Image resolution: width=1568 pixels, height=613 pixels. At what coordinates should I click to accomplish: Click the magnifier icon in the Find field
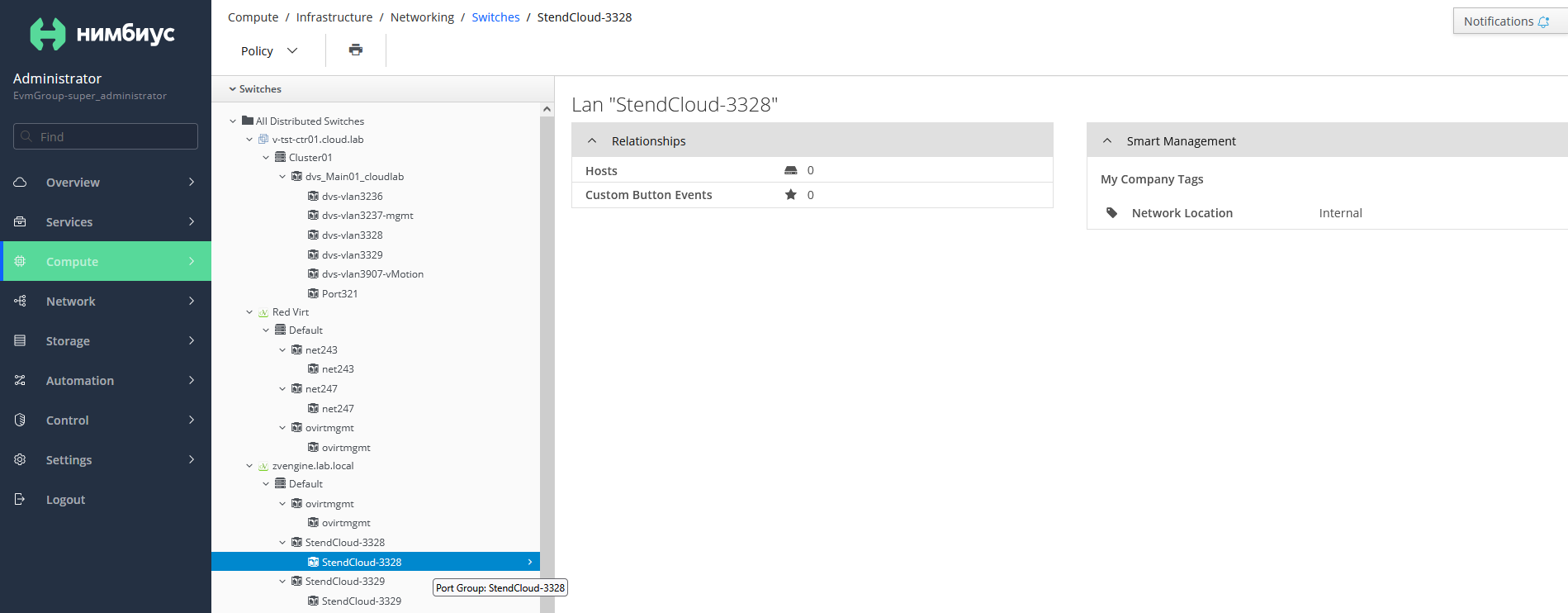(27, 136)
